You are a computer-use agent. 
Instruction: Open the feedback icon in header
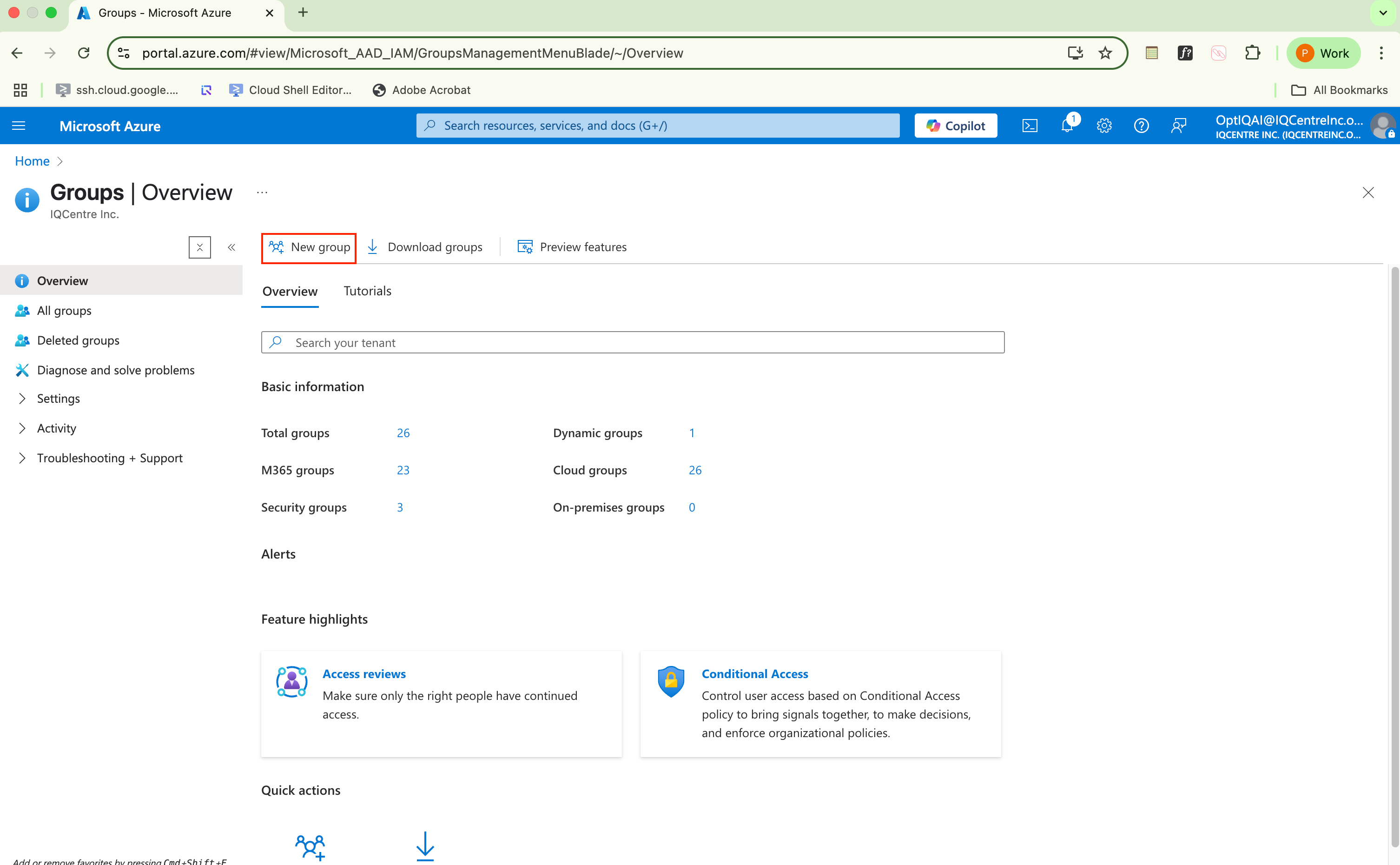coord(1178,125)
